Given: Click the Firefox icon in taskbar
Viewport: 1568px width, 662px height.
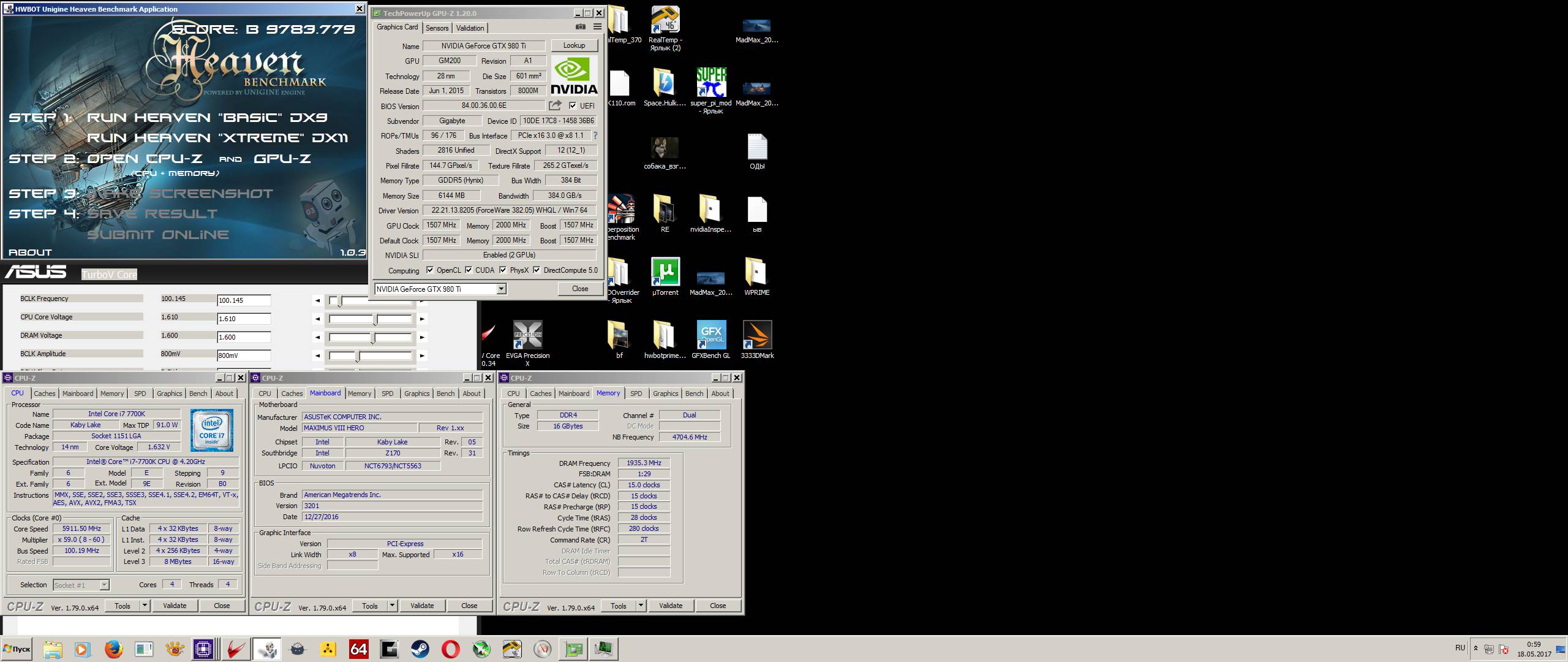Looking at the screenshot, I should (x=113, y=649).
